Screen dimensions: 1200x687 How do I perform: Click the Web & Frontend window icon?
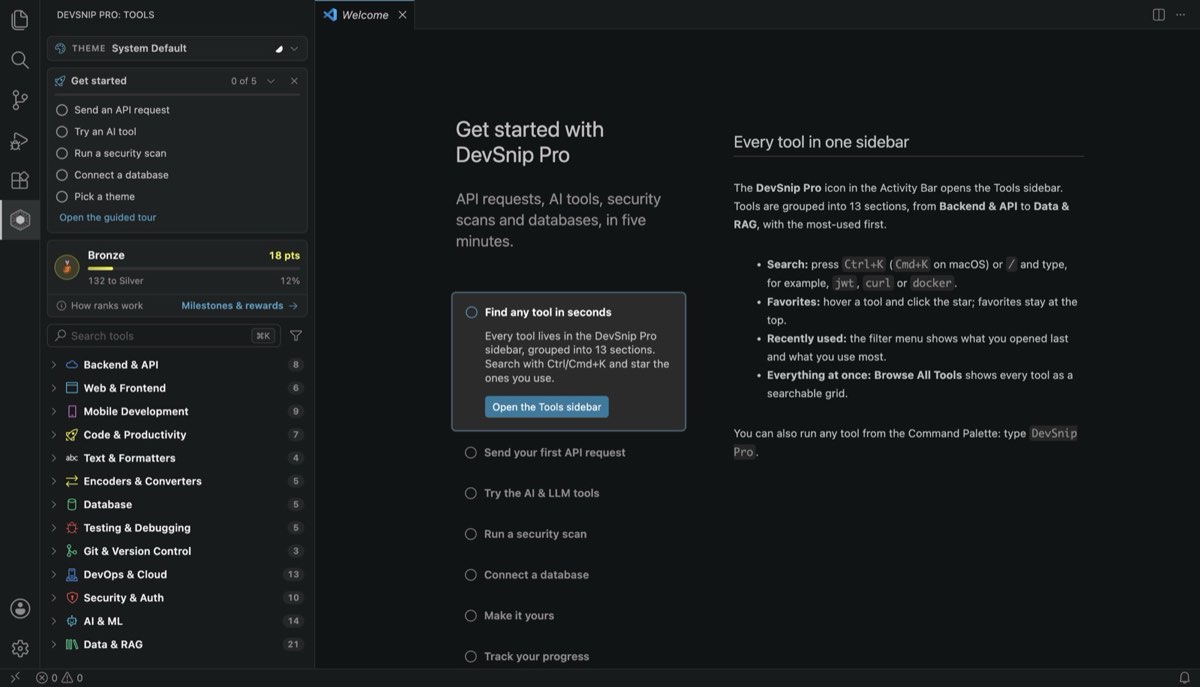[x=72, y=388]
